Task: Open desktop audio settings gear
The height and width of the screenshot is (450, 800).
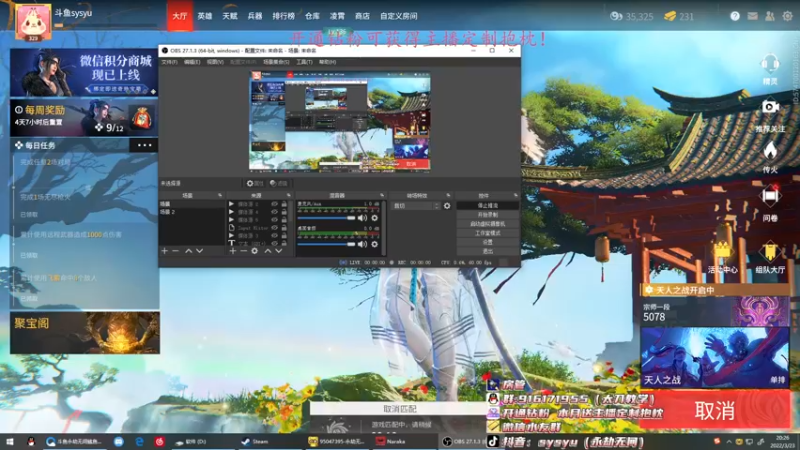Action: (374, 244)
